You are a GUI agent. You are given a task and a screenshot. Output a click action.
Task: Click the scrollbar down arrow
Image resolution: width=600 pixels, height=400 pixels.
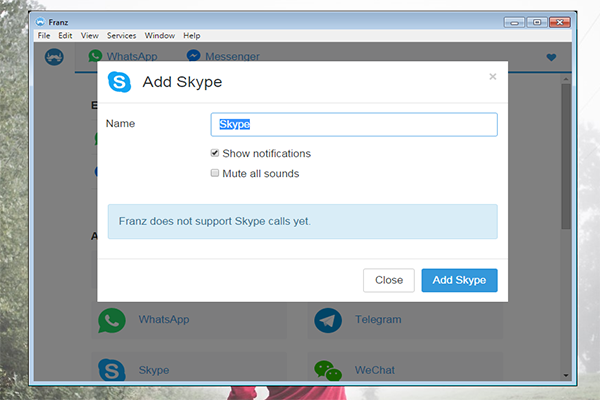pyautogui.click(x=566, y=376)
